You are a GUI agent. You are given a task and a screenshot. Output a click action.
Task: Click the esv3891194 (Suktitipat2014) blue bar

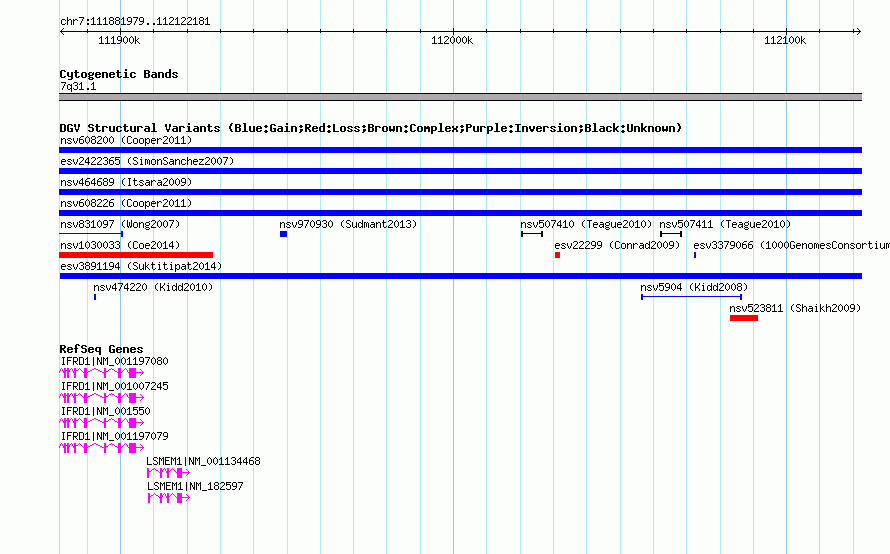(460, 276)
